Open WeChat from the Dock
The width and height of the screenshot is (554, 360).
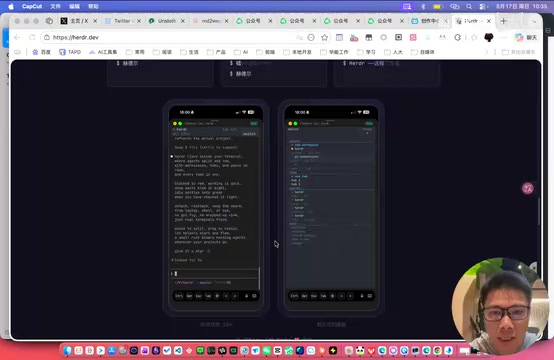(x=267, y=350)
